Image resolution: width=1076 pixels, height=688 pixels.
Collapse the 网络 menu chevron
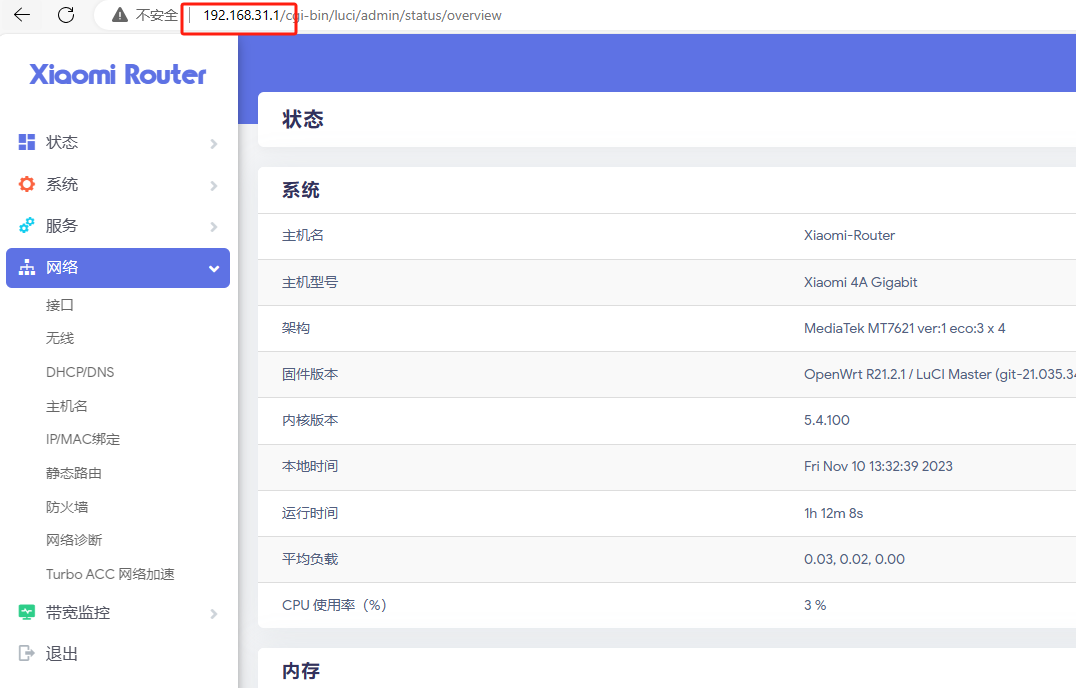pyautogui.click(x=214, y=268)
